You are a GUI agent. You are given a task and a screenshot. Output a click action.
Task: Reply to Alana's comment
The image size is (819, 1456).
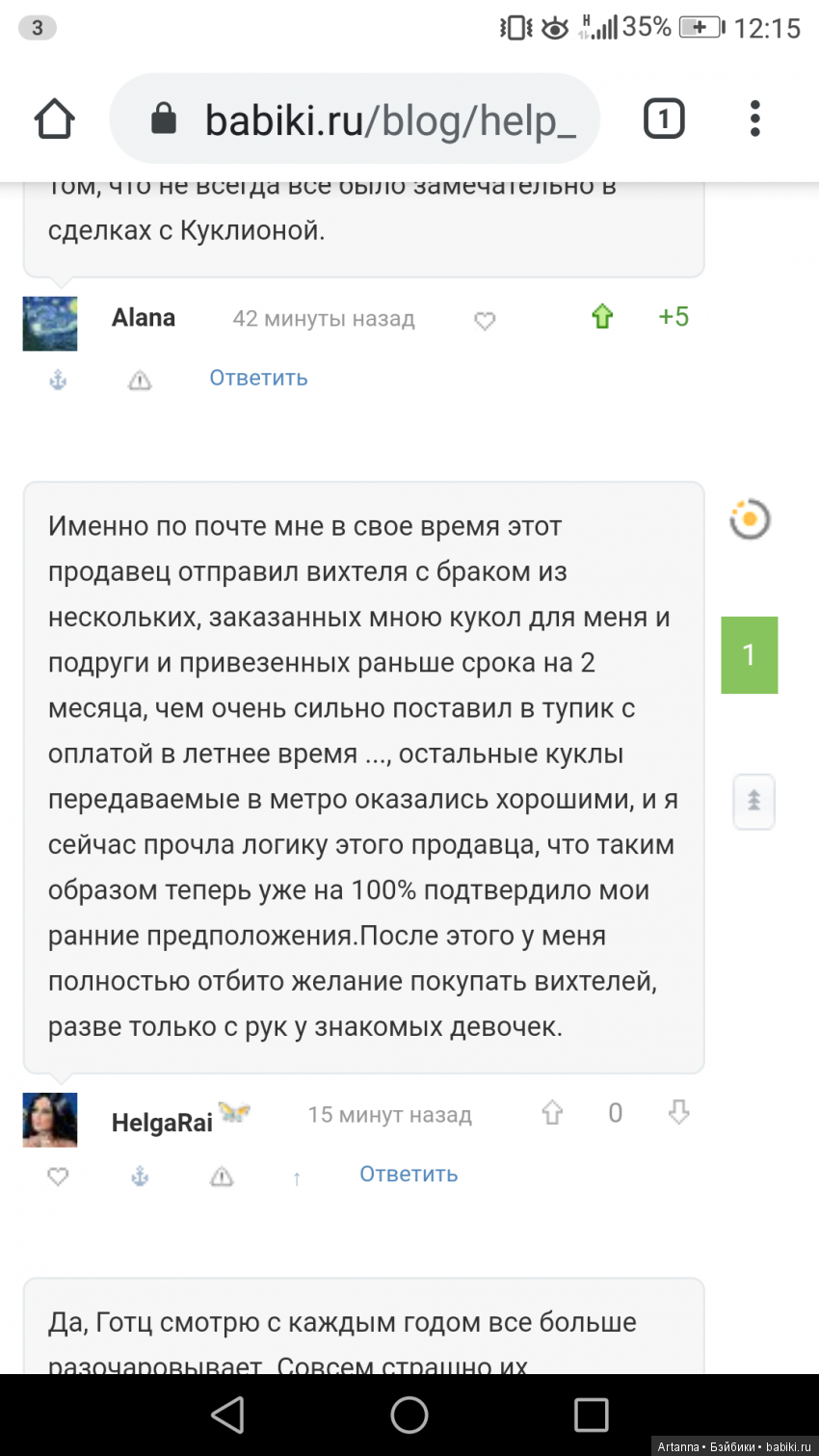258,378
